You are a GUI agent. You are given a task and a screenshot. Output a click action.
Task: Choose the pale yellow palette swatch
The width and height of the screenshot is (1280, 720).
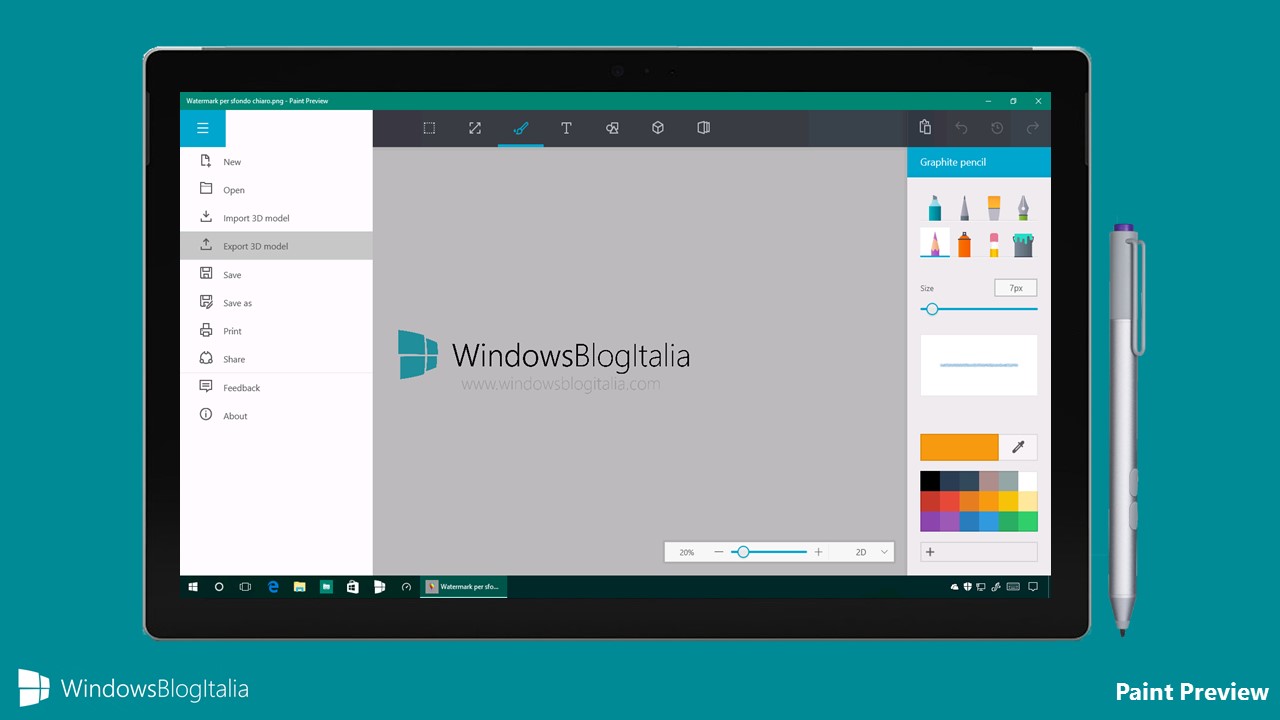coord(1028,501)
